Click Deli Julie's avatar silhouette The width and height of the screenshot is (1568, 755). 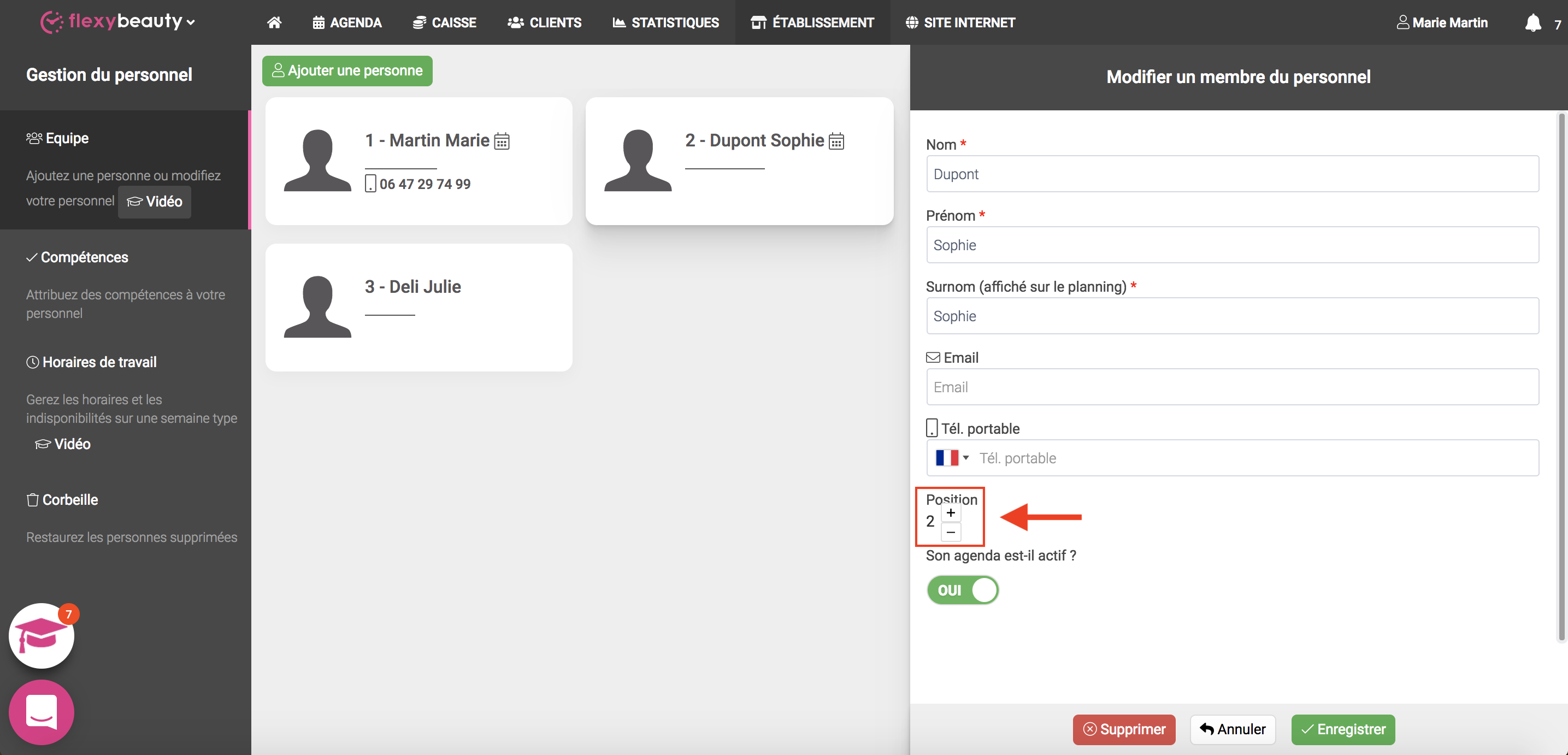317,306
